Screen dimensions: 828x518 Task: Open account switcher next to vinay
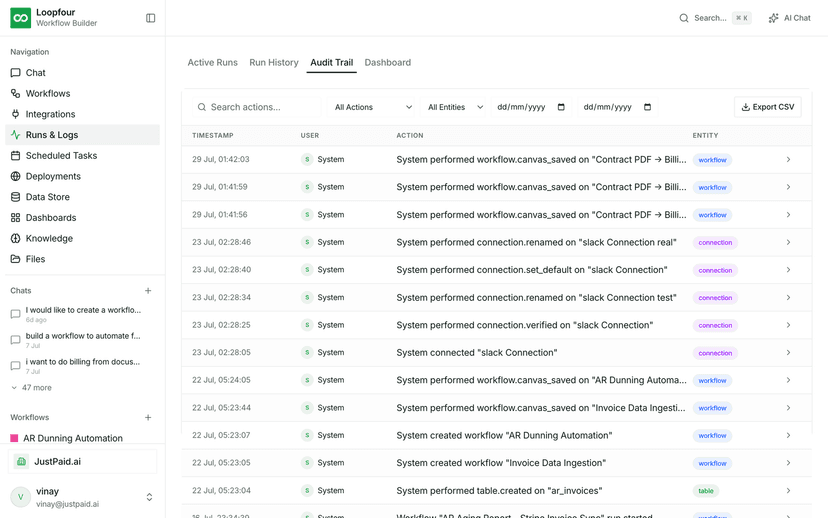pos(149,497)
